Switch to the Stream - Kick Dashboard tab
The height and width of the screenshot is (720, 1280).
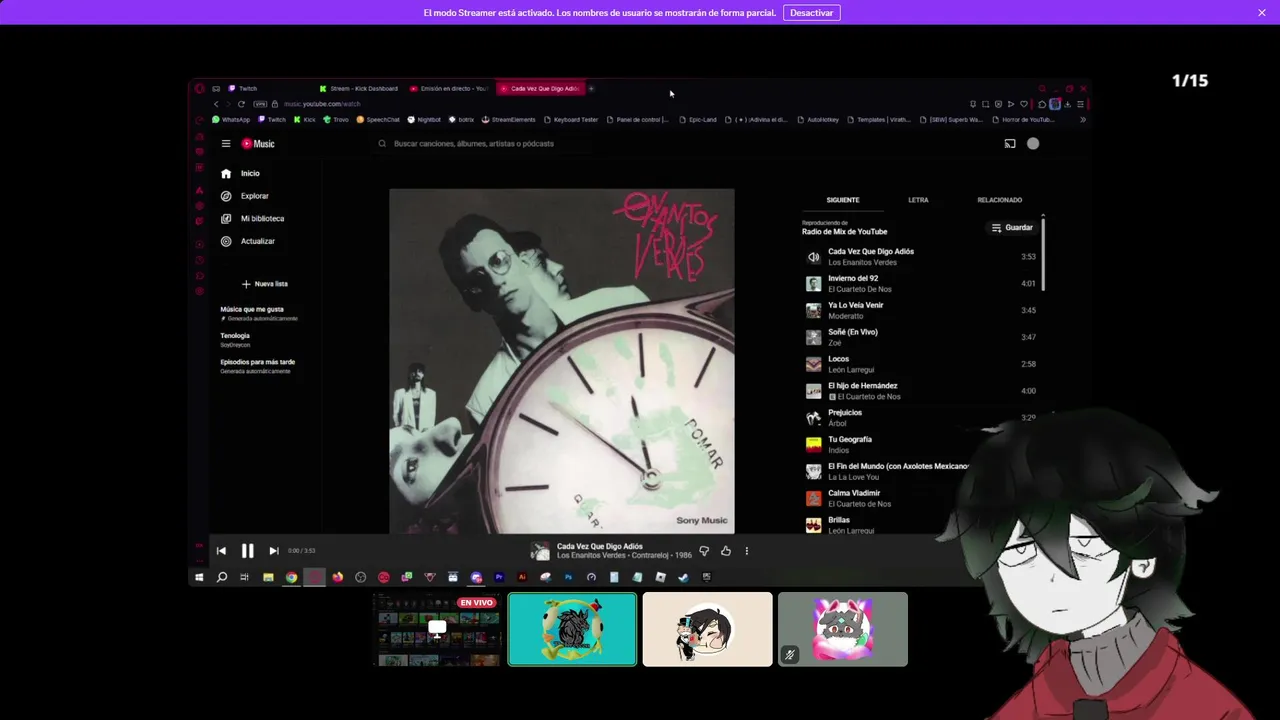point(358,89)
